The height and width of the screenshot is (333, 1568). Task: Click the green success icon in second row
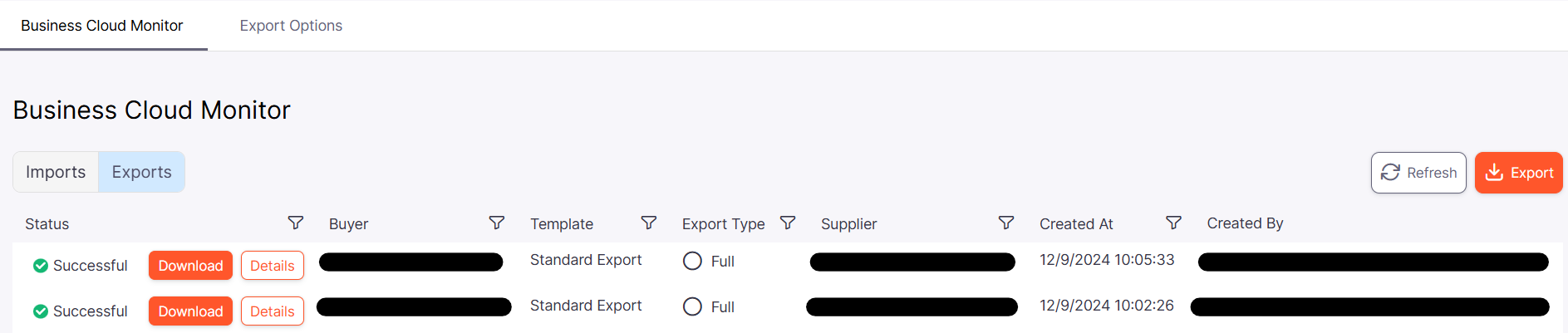(40, 311)
